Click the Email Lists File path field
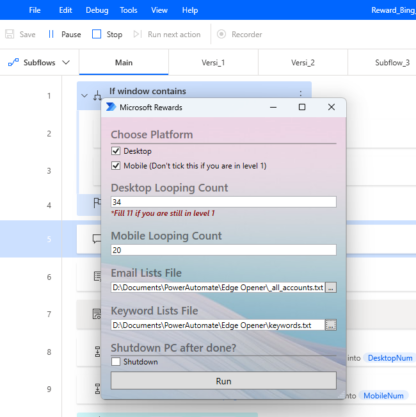Screen dimensions: 416x417 point(218,287)
